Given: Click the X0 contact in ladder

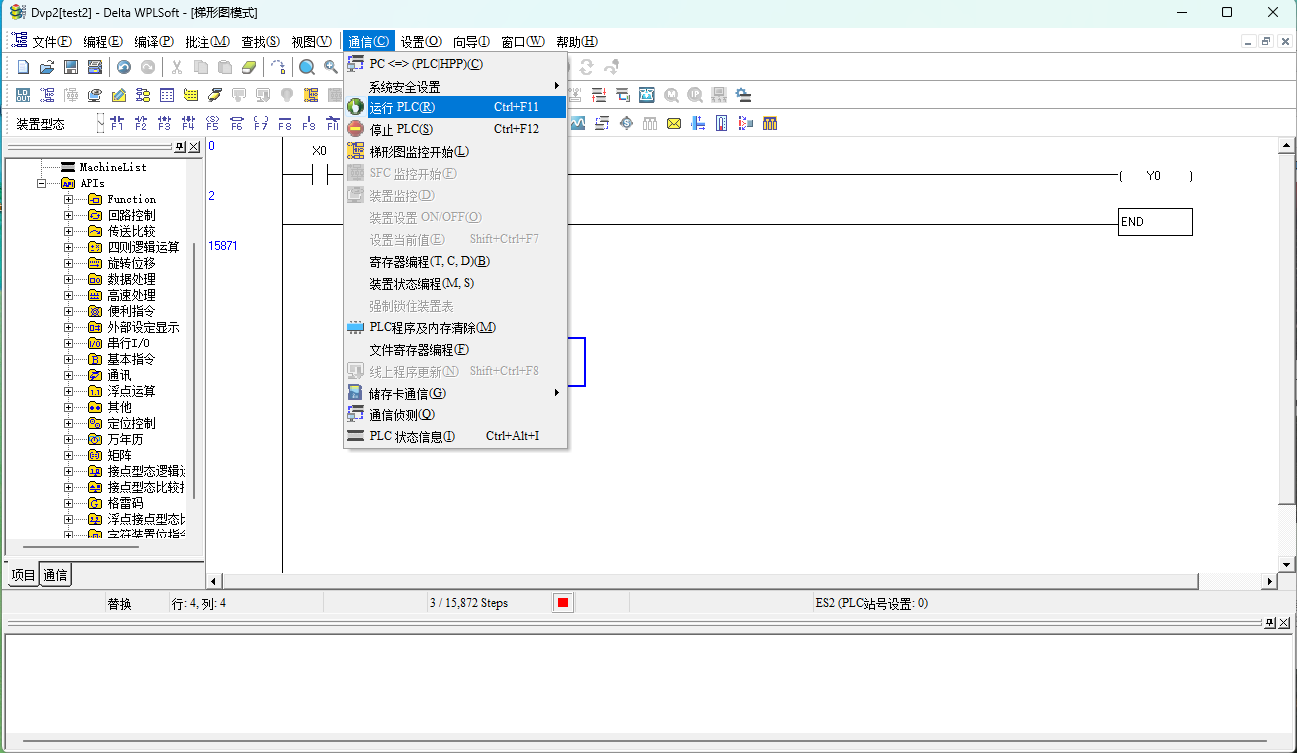Looking at the screenshot, I should (320, 175).
